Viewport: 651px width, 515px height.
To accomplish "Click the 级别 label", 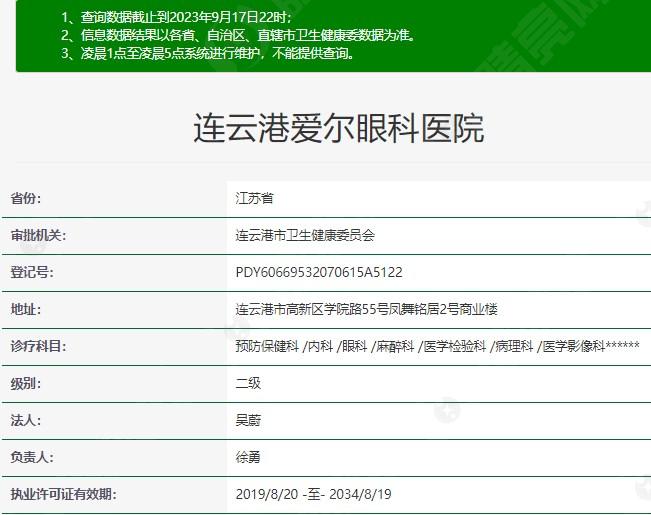I will coord(26,383).
